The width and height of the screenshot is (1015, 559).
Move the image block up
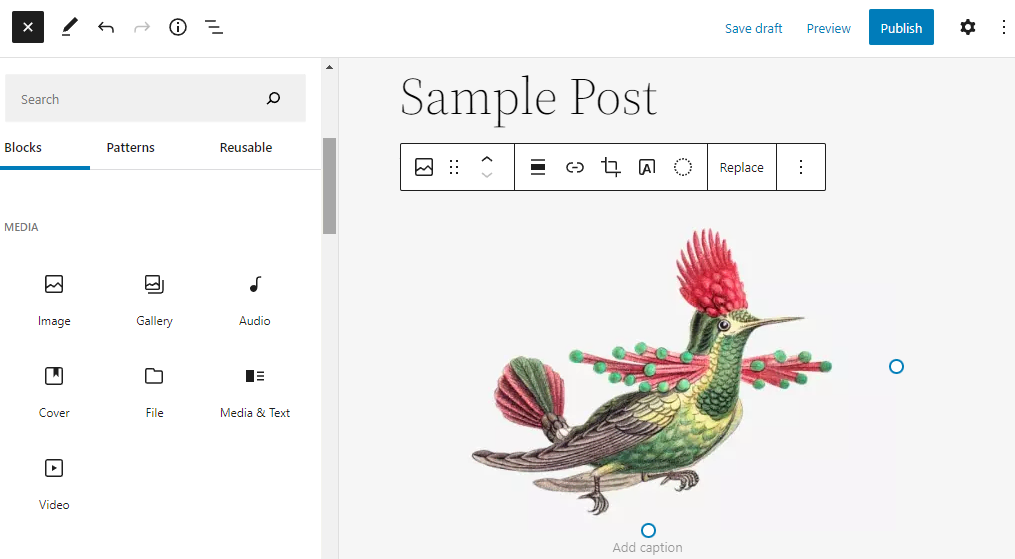(x=487, y=159)
